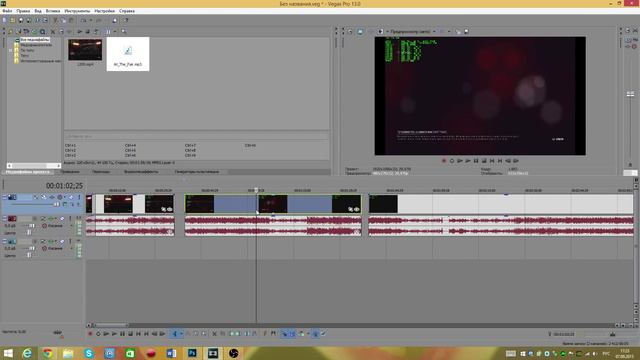
Task: Switch to the Проводник tab
Action: pyautogui.click(x=70, y=172)
